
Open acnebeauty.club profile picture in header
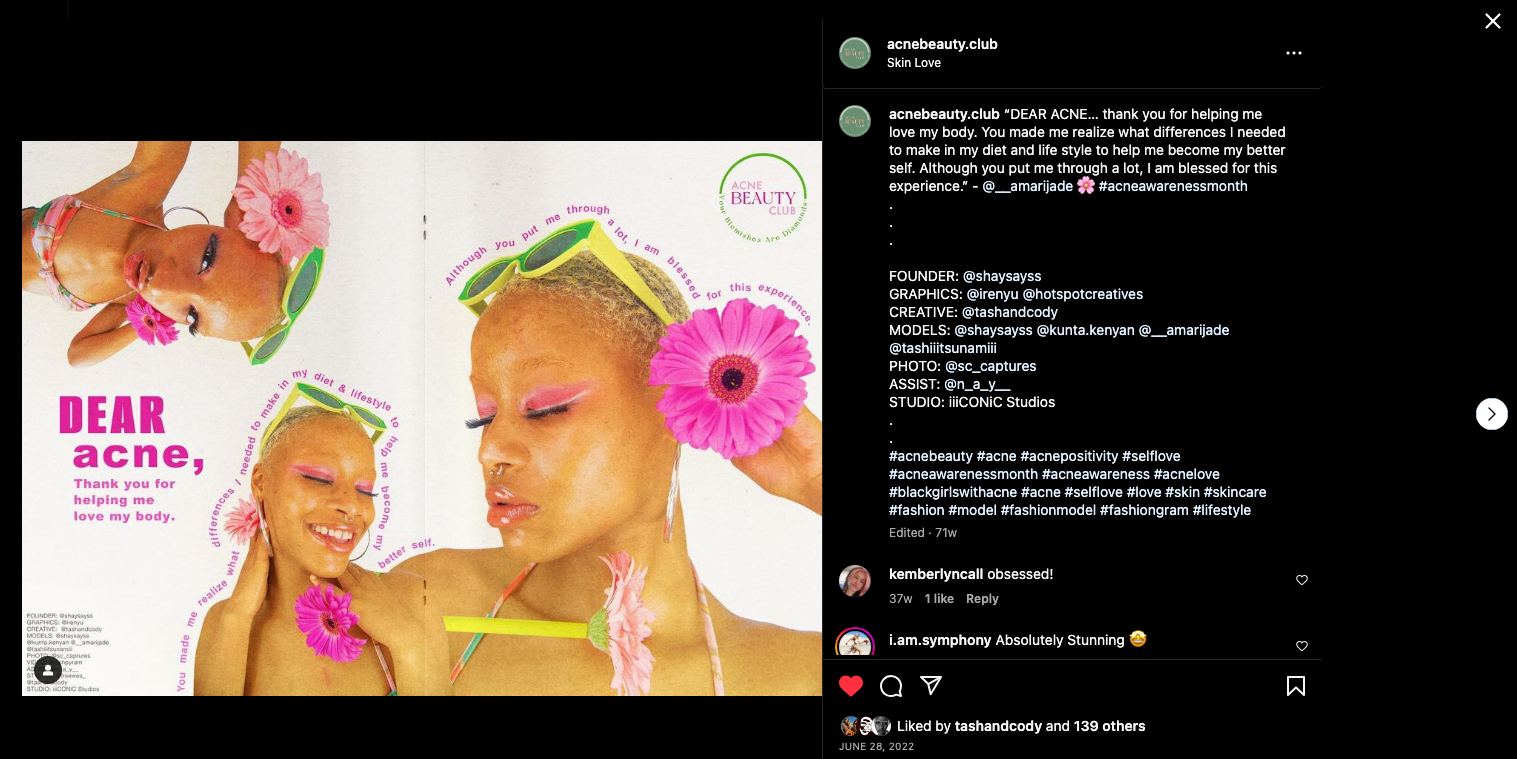pyautogui.click(x=855, y=53)
